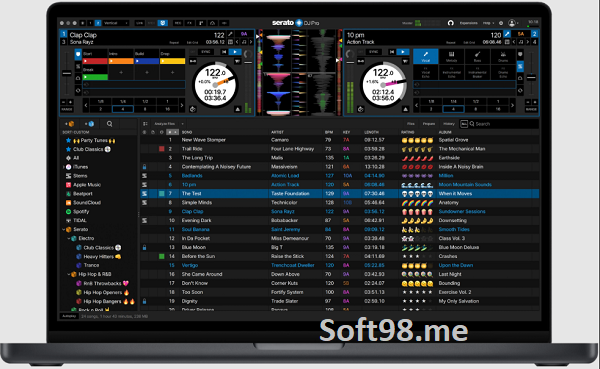
Task: Click the add crate icon in library sidebar
Action: (70, 124)
